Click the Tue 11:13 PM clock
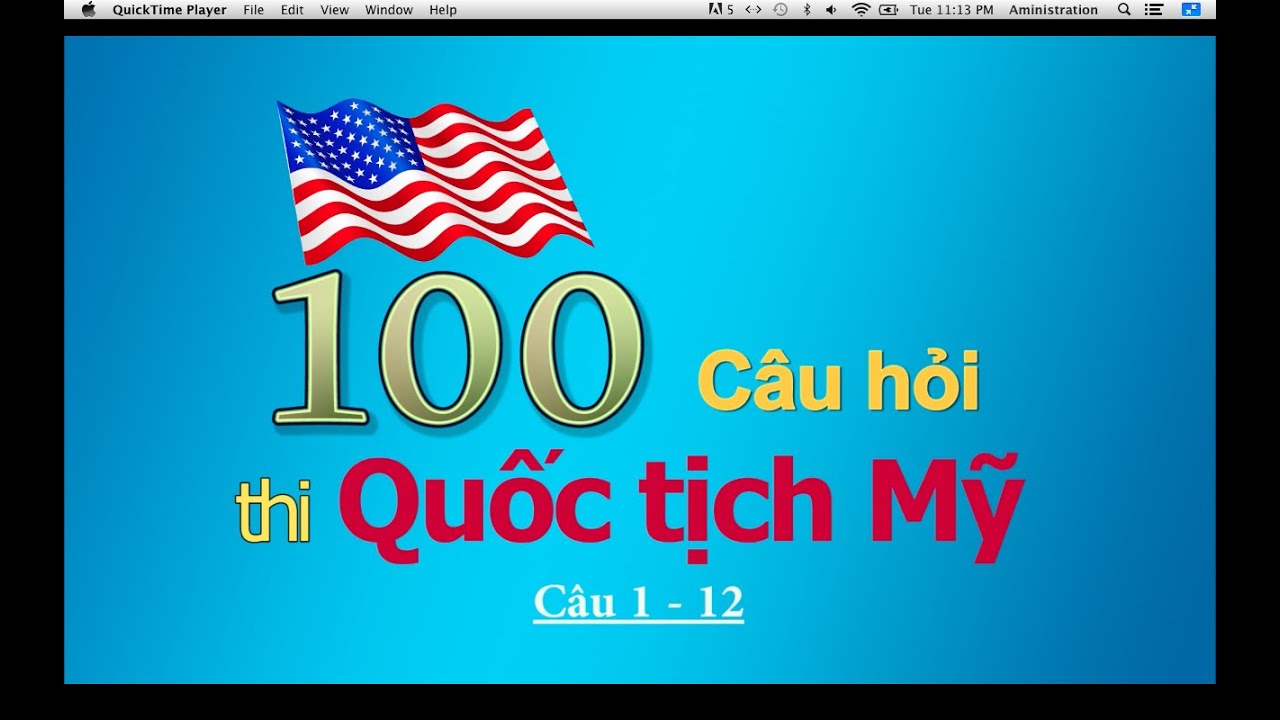 tap(952, 10)
